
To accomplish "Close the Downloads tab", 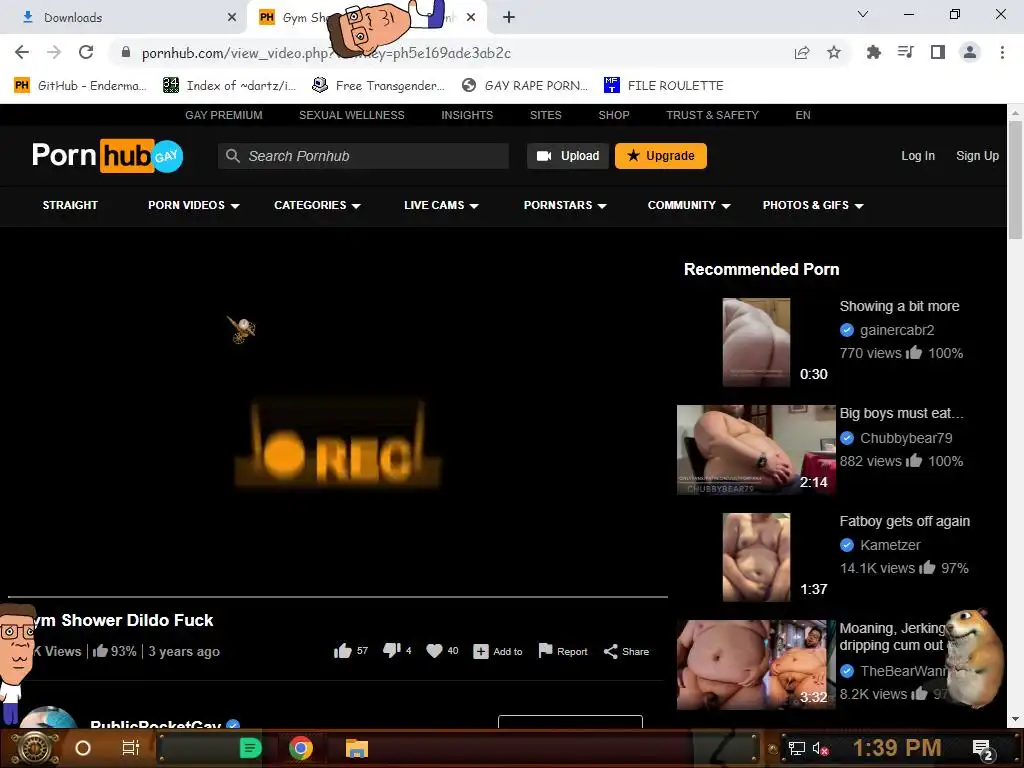I will 232,18.
